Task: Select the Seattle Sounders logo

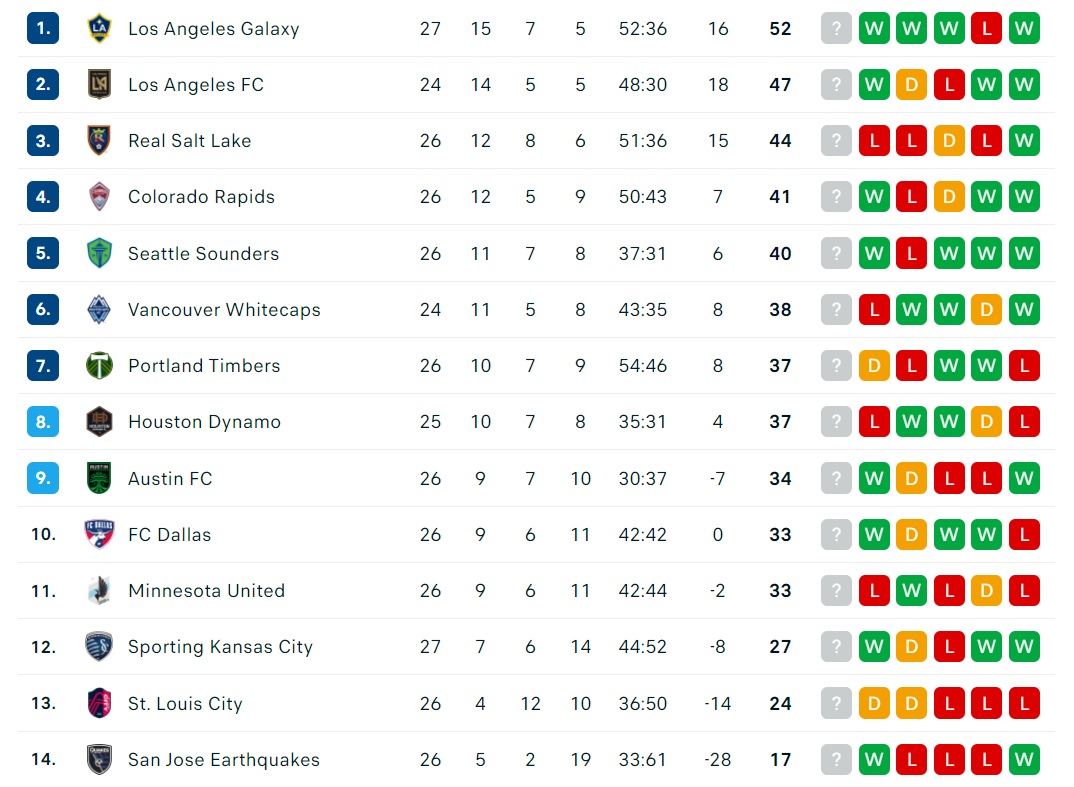Action: [x=99, y=253]
